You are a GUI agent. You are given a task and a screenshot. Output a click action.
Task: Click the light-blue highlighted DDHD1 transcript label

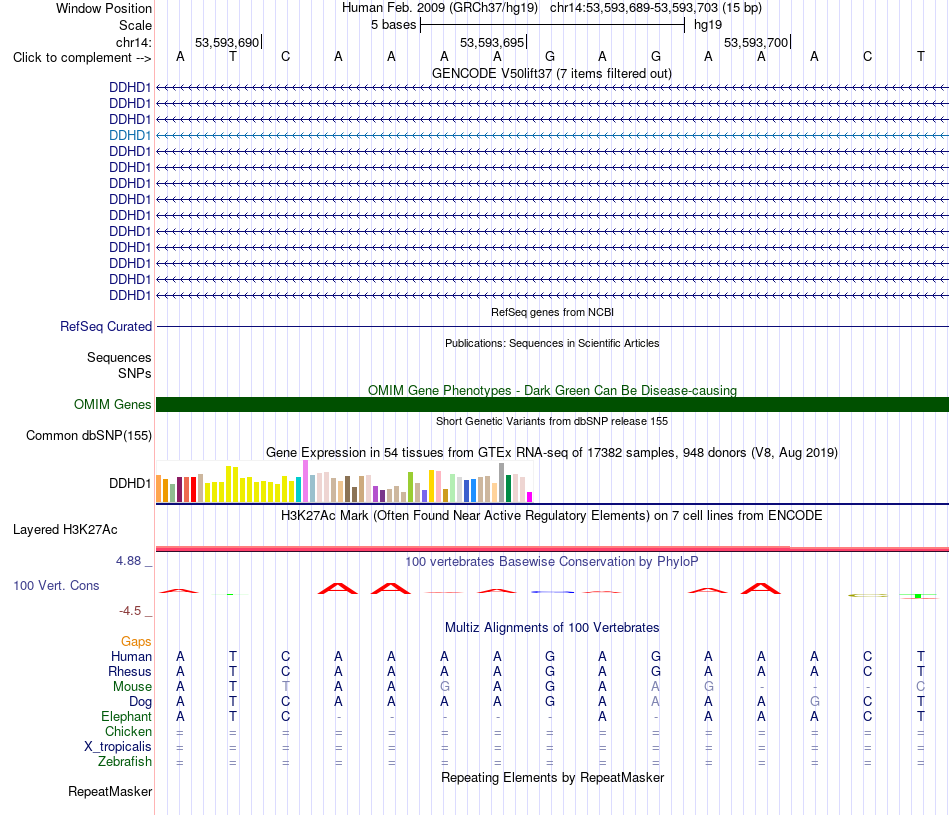130,135
